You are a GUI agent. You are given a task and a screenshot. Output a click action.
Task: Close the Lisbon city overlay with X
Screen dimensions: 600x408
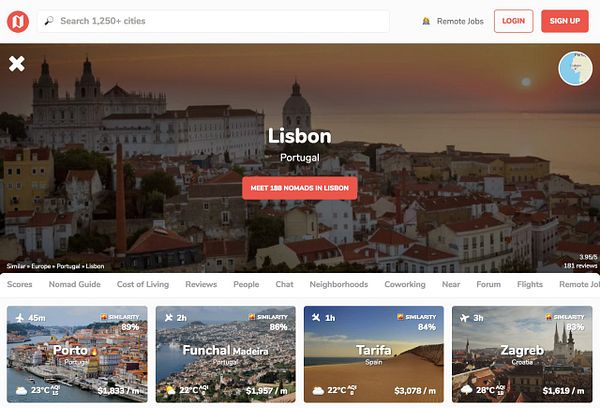point(17,64)
